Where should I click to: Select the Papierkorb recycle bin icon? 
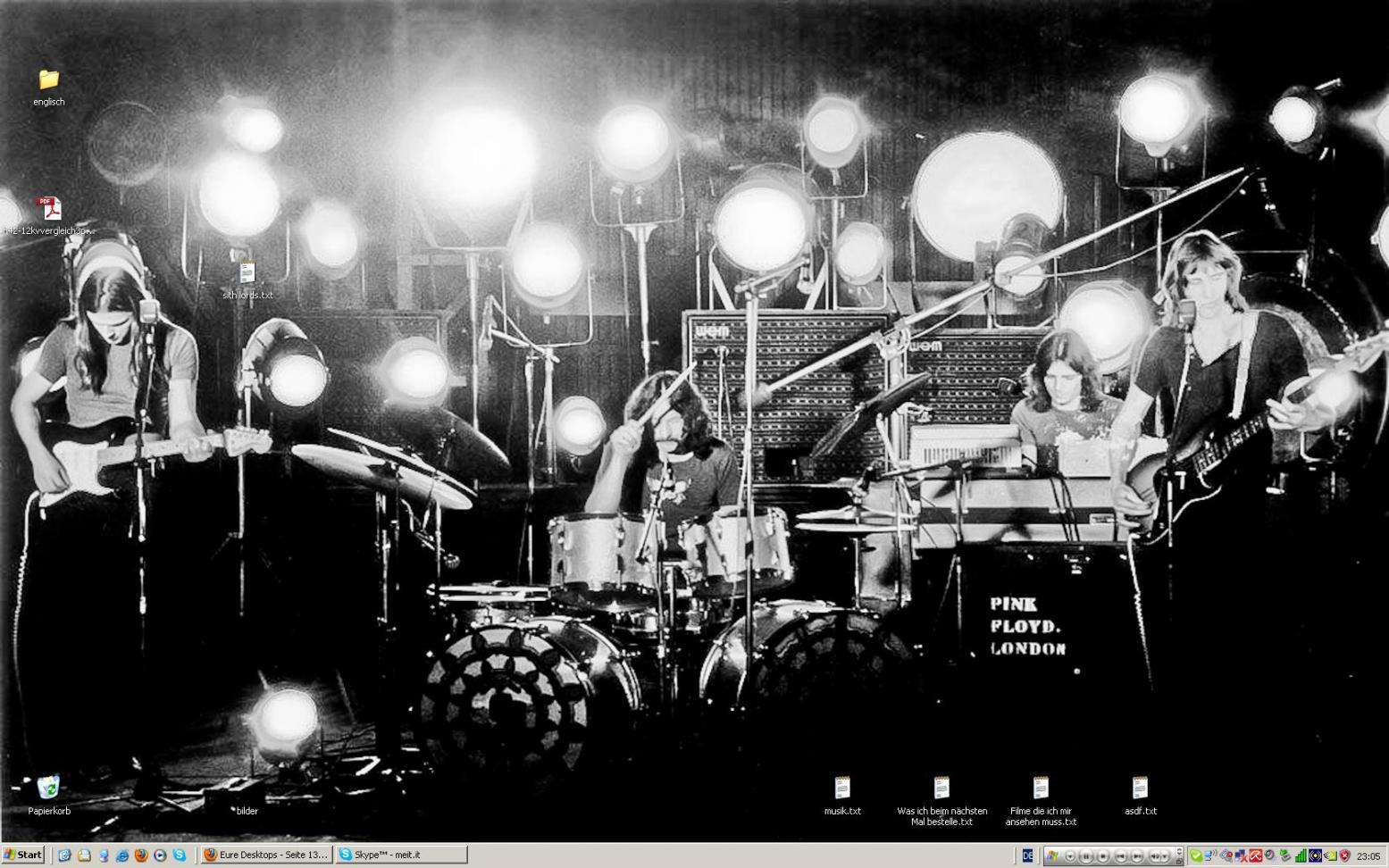[48, 787]
